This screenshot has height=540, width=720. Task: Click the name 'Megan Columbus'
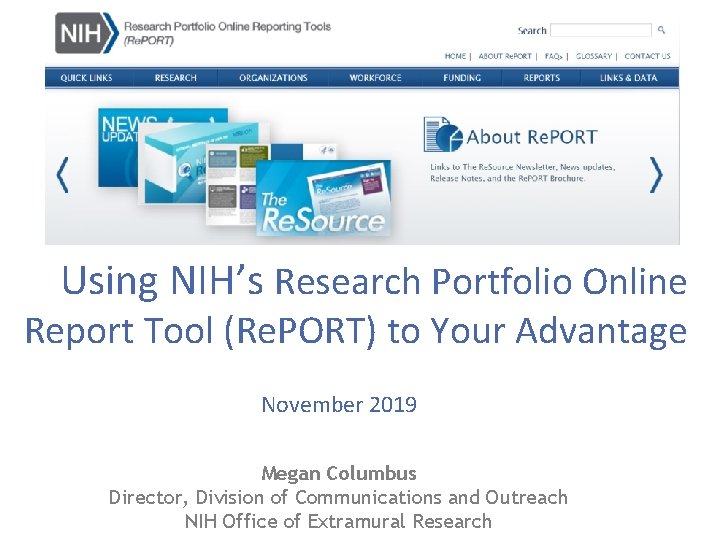pyautogui.click(x=339, y=473)
